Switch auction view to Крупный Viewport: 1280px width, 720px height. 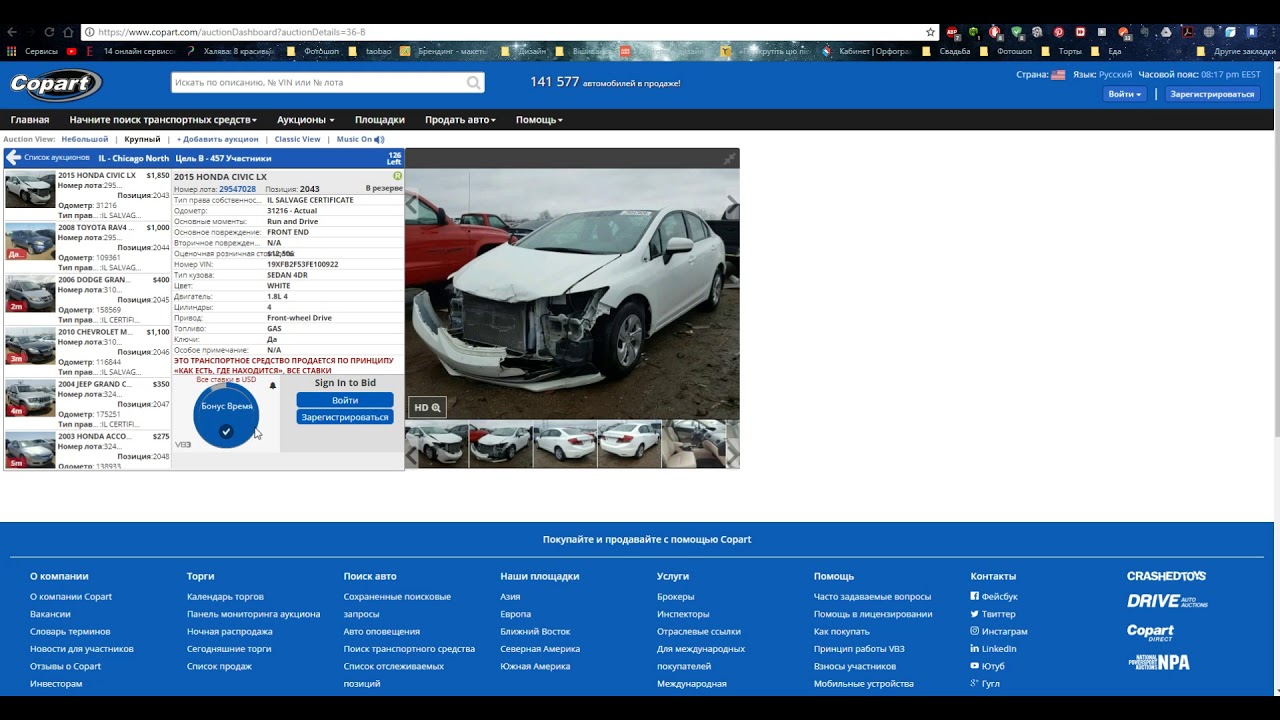[x=142, y=139]
